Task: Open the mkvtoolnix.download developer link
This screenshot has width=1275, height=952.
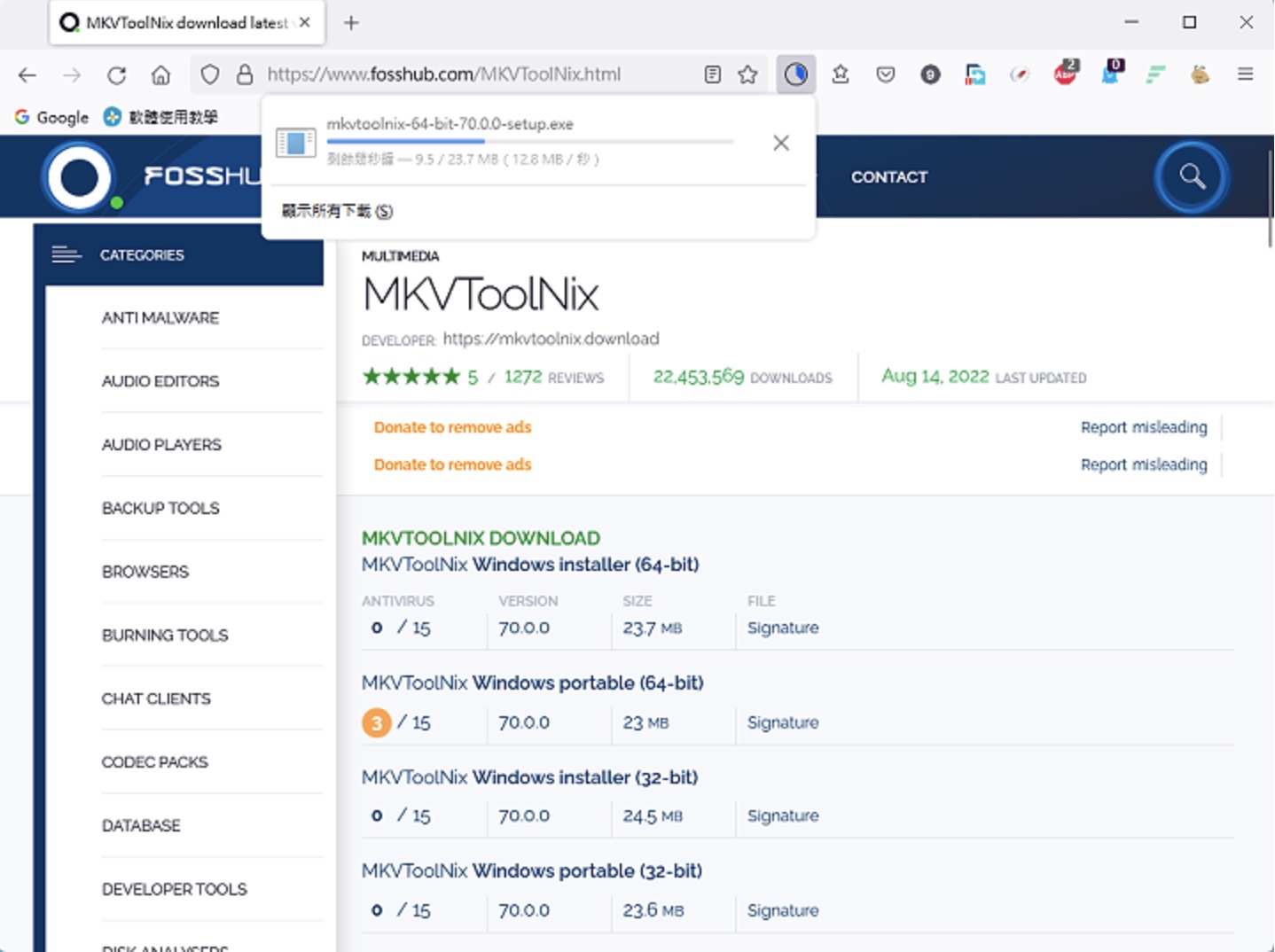Action: click(551, 339)
